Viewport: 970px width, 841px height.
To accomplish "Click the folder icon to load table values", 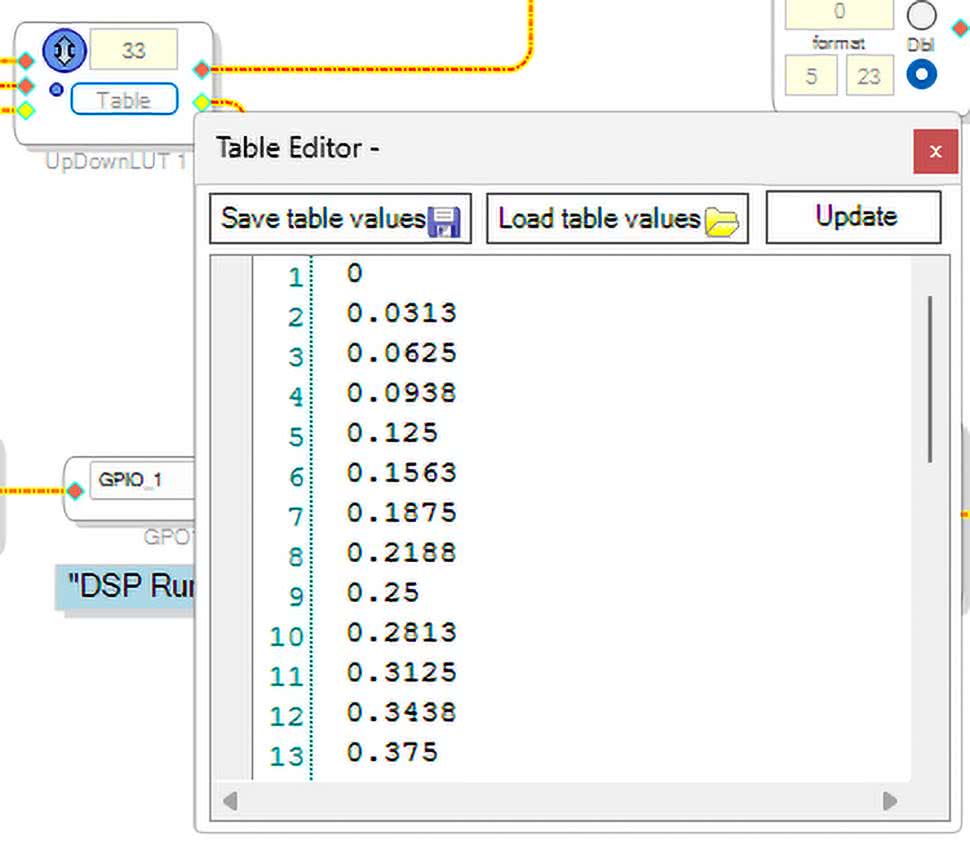I will [720, 221].
